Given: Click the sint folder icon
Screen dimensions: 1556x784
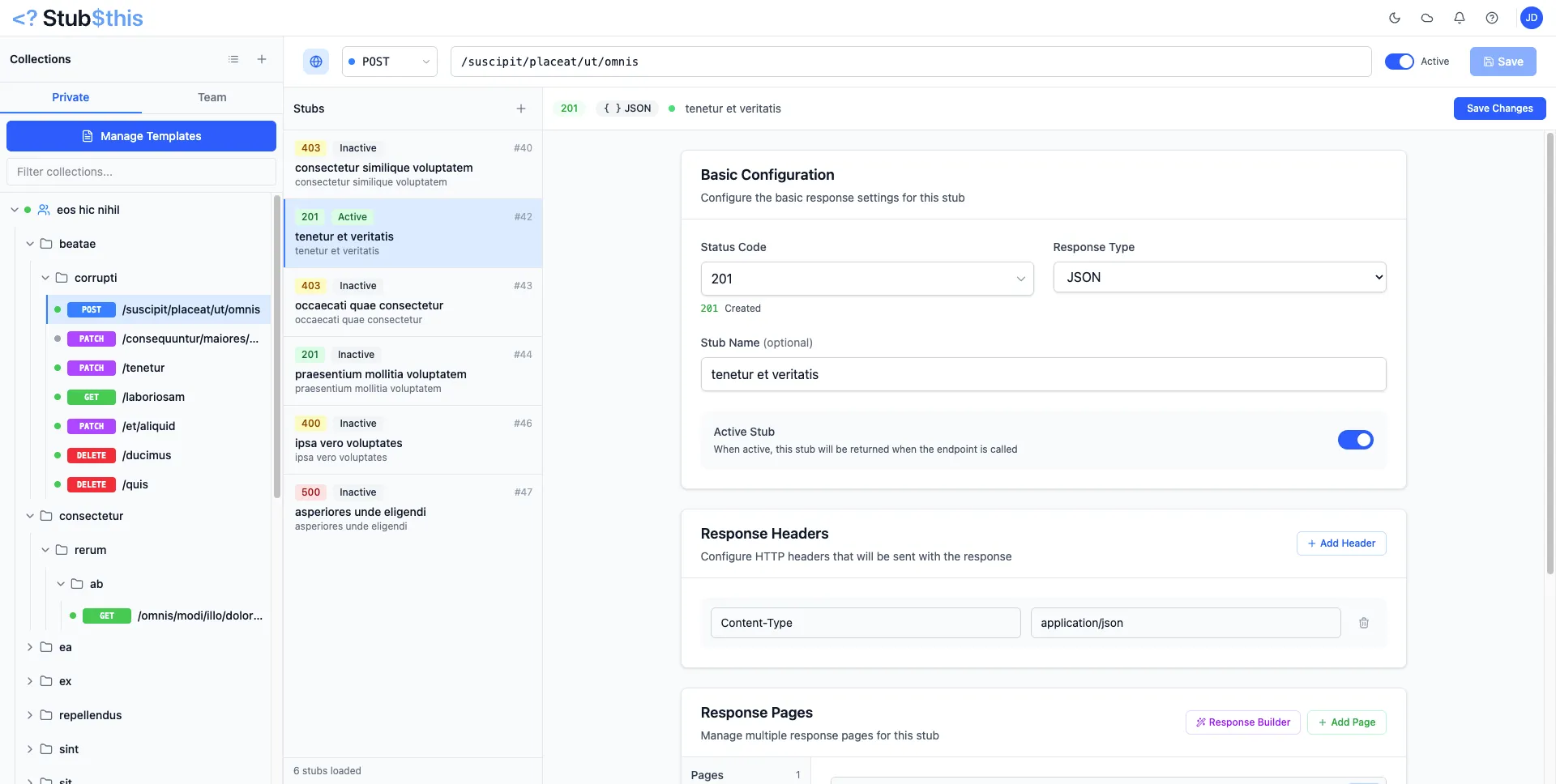Looking at the screenshot, I should [x=46, y=749].
